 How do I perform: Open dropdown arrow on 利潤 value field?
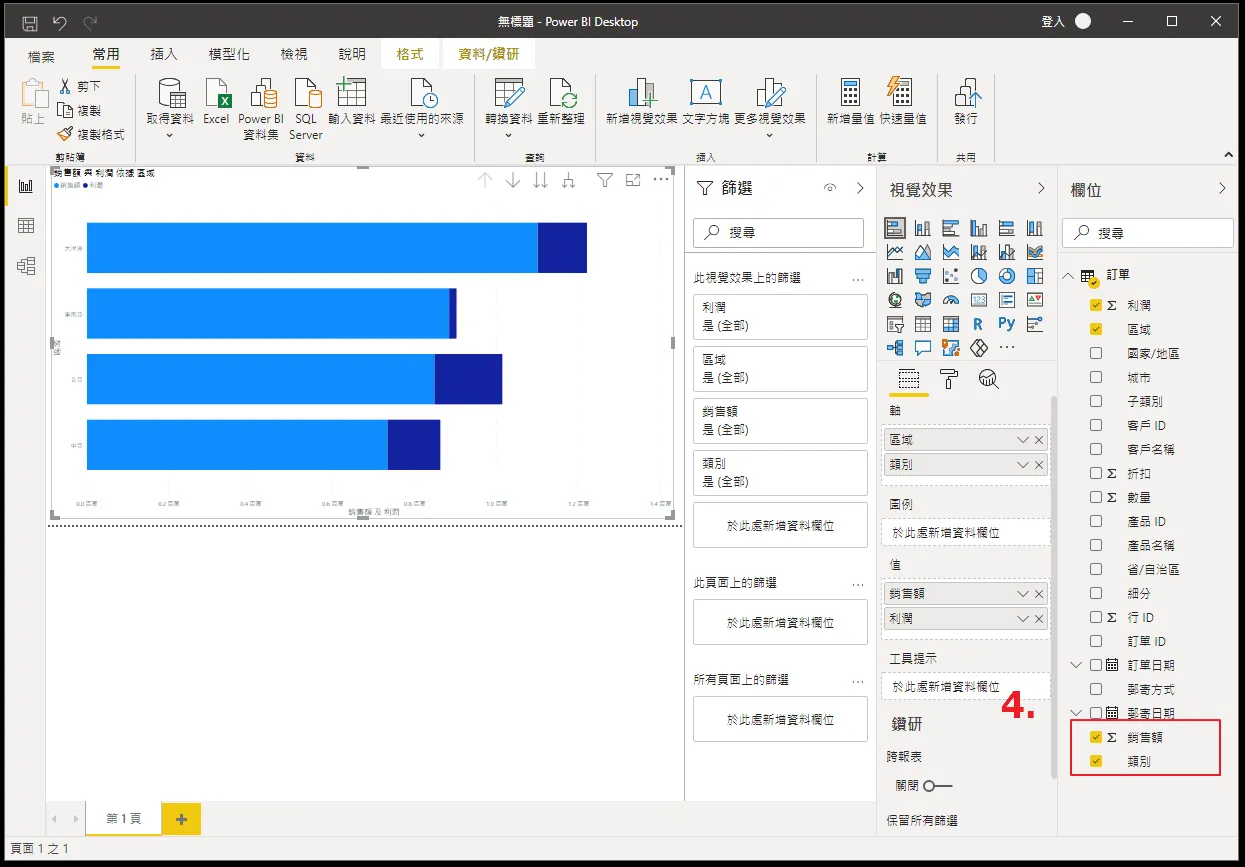[x=1022, y=619]
